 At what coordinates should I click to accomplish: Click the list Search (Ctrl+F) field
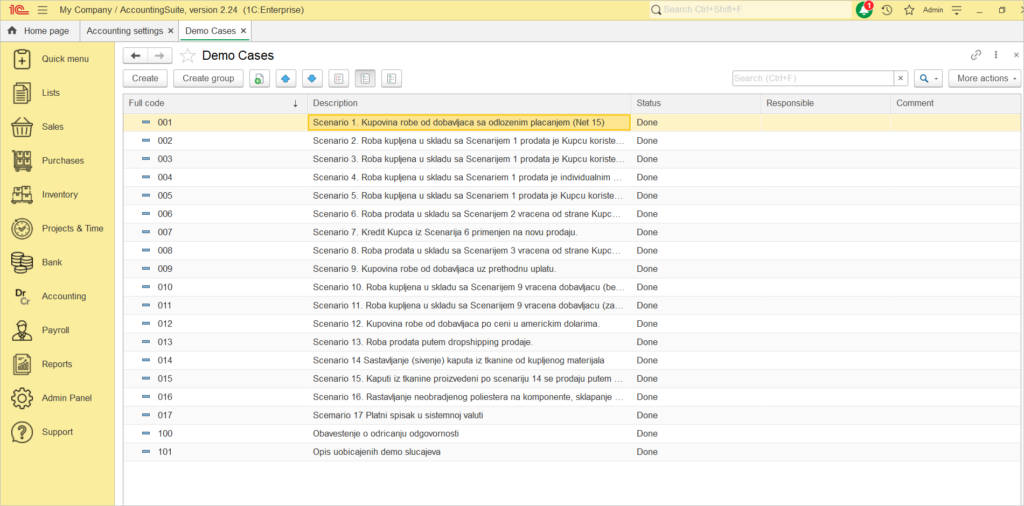point(811,78)
